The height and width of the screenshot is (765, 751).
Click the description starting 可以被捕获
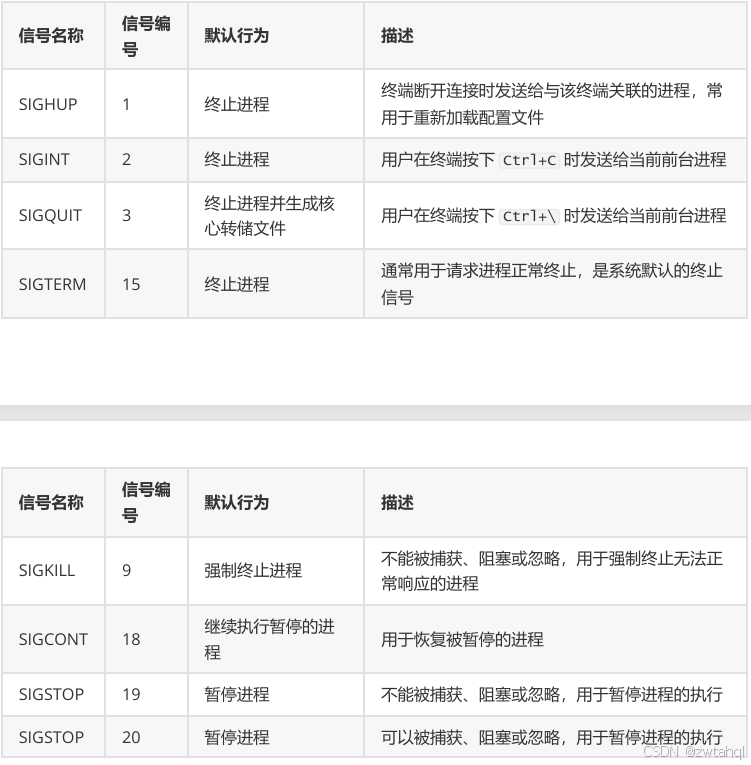[x=551, y=737]
